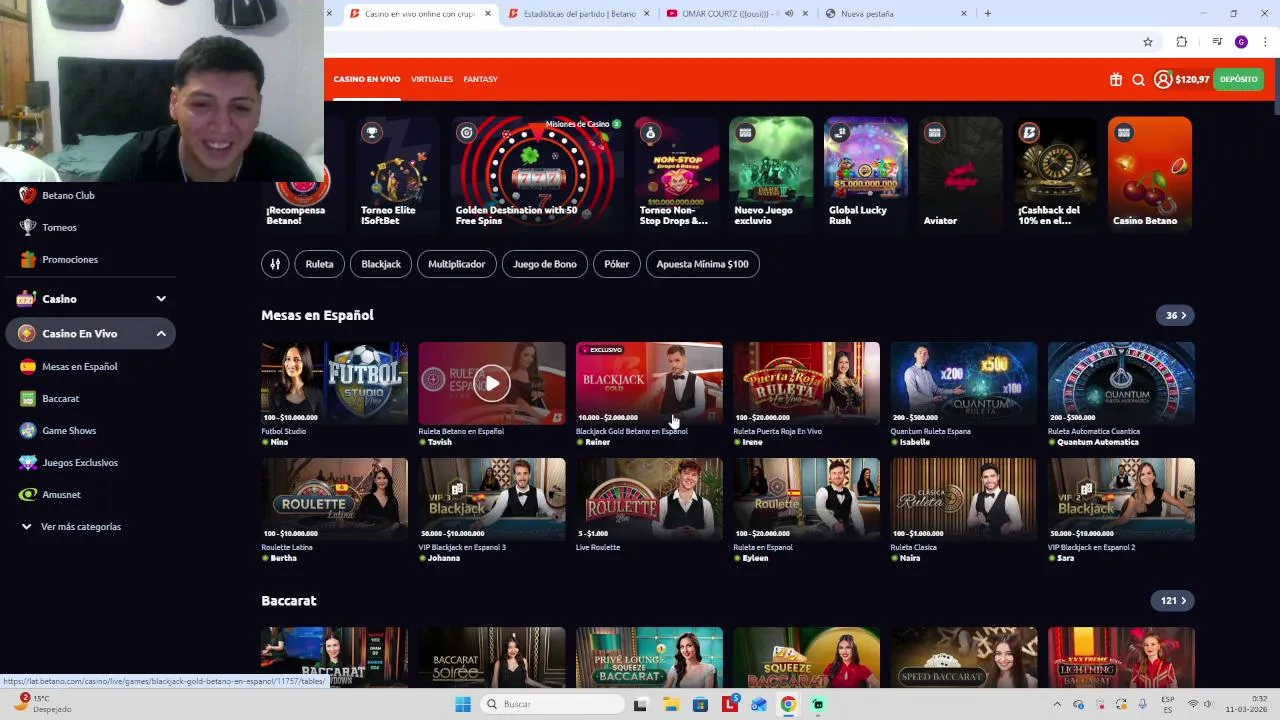Open the Chrome extensions puzzle icon
Viewport: 1280px width, 720px height.
[1182, 42]
